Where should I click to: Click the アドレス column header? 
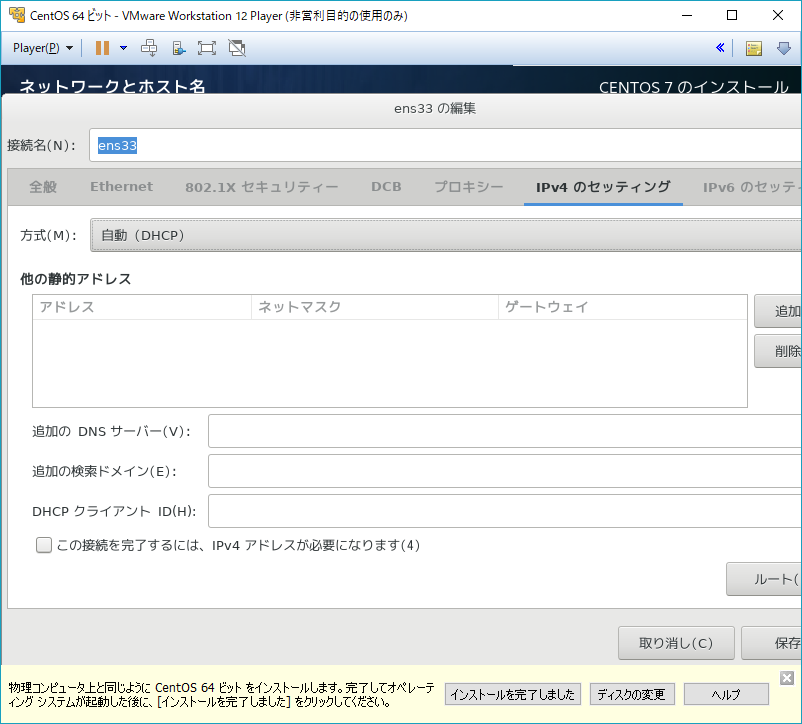pos(142,307)
